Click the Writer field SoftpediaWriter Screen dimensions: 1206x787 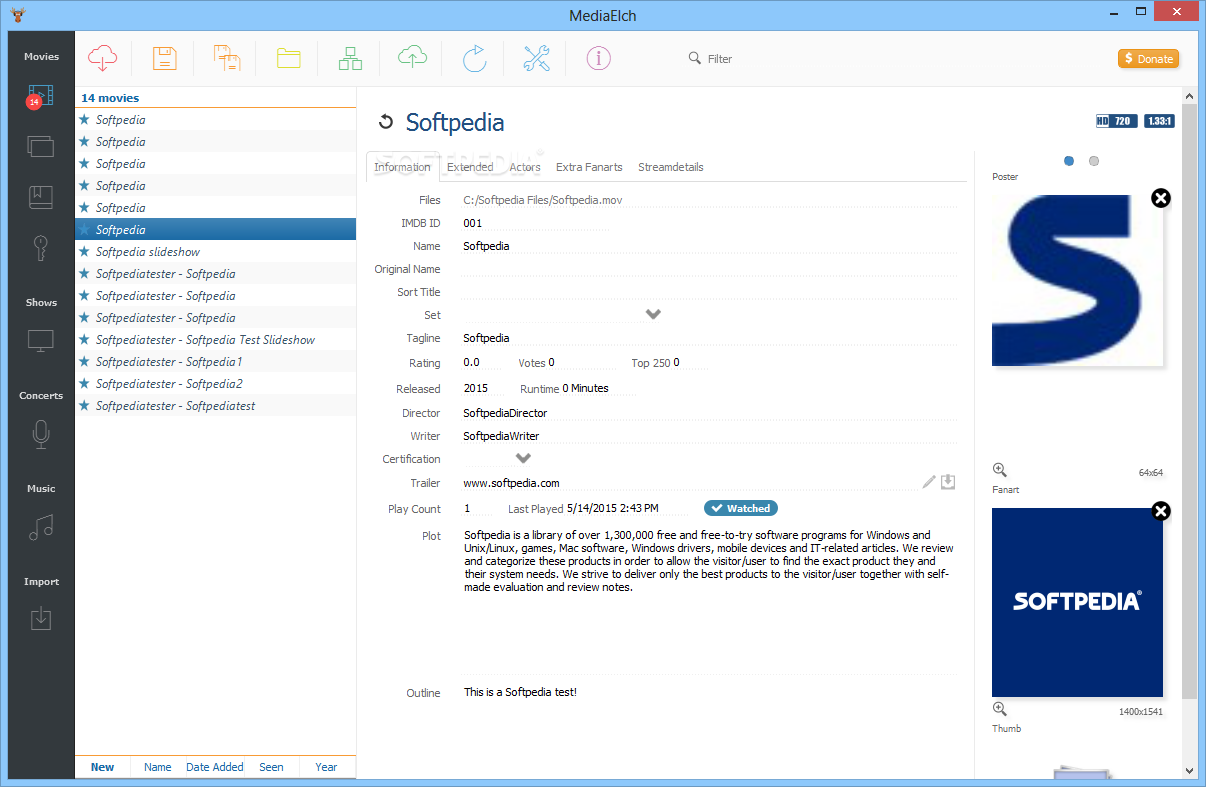(x=709, y=436)
